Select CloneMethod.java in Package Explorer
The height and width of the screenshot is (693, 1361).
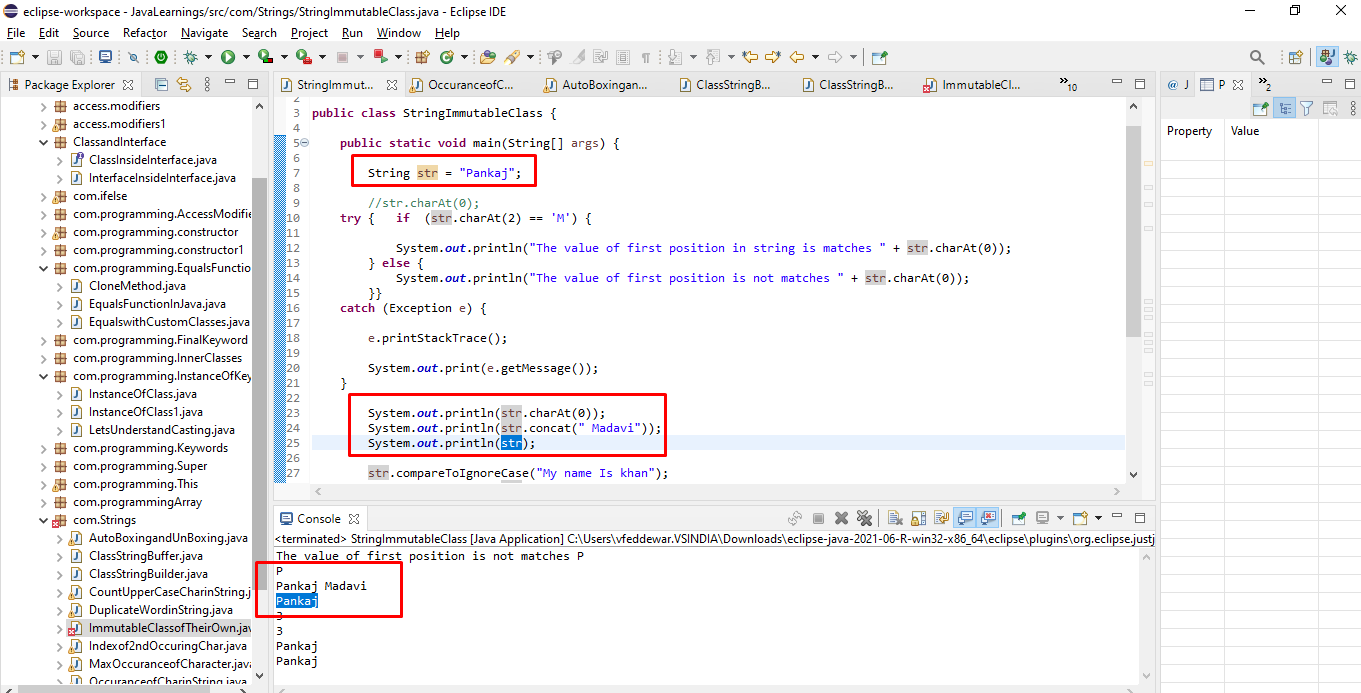click(x=137, y=286)
